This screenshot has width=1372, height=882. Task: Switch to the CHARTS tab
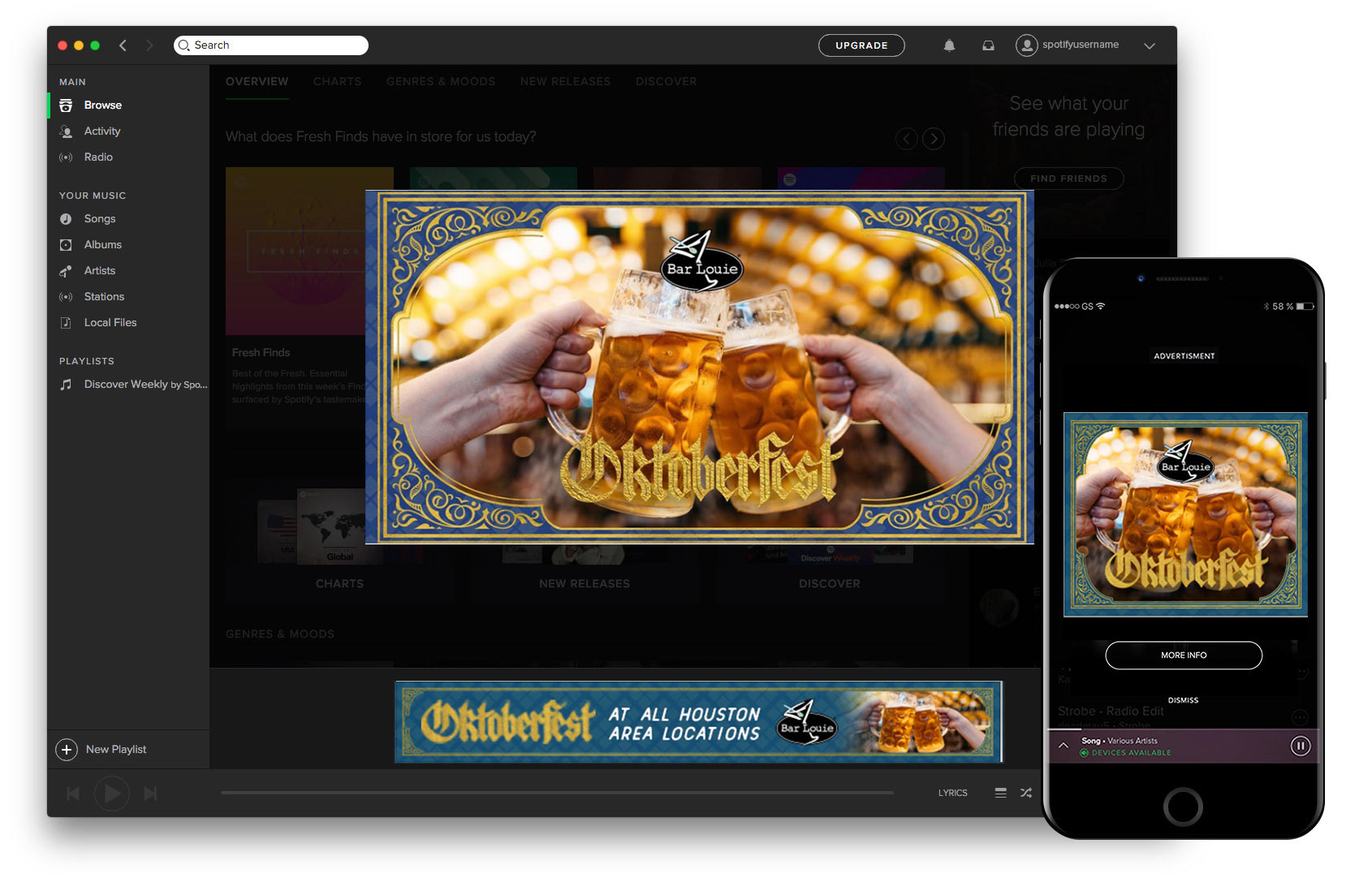click(x=337, y=81)
